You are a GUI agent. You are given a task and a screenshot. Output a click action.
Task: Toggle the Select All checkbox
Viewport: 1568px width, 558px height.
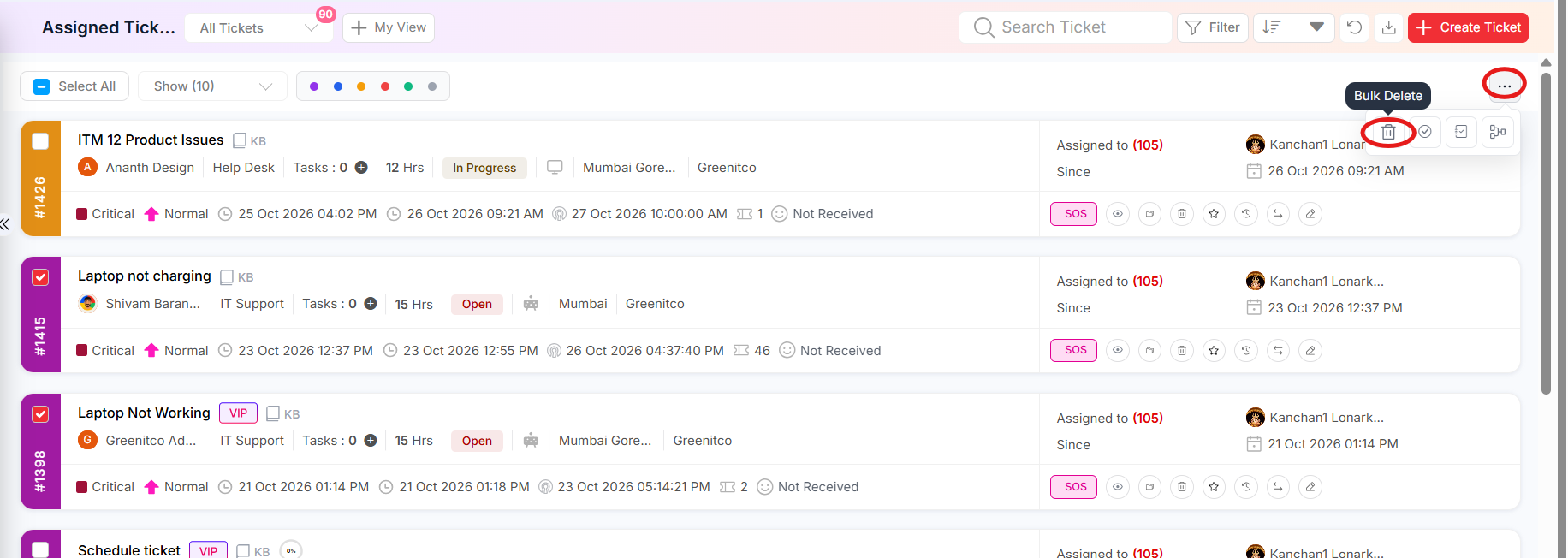point(41,86)
